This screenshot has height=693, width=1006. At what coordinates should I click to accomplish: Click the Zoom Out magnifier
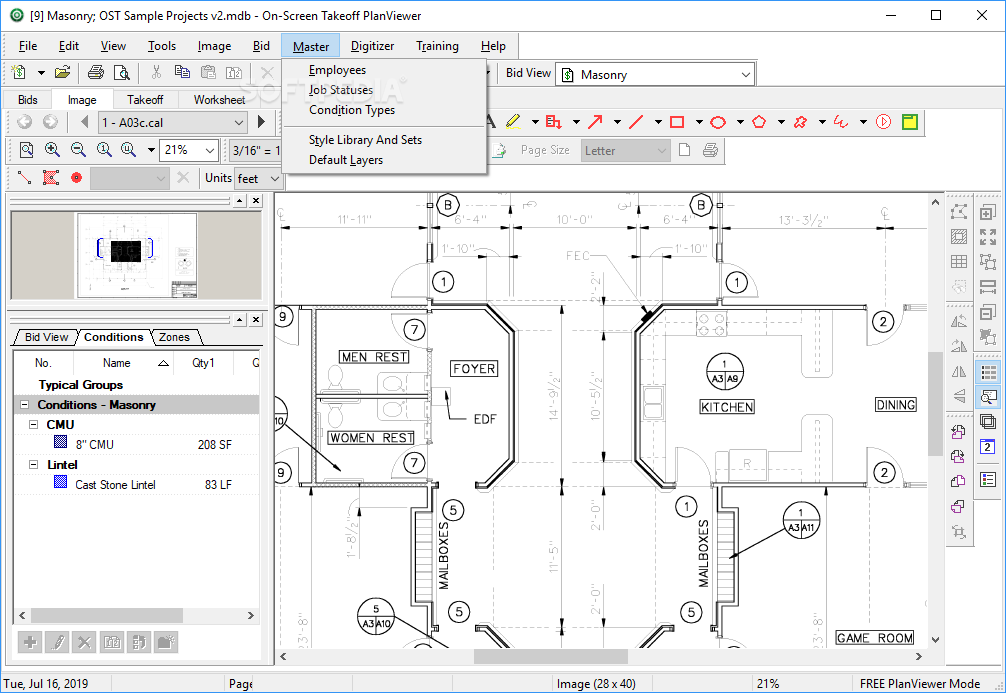78,150
